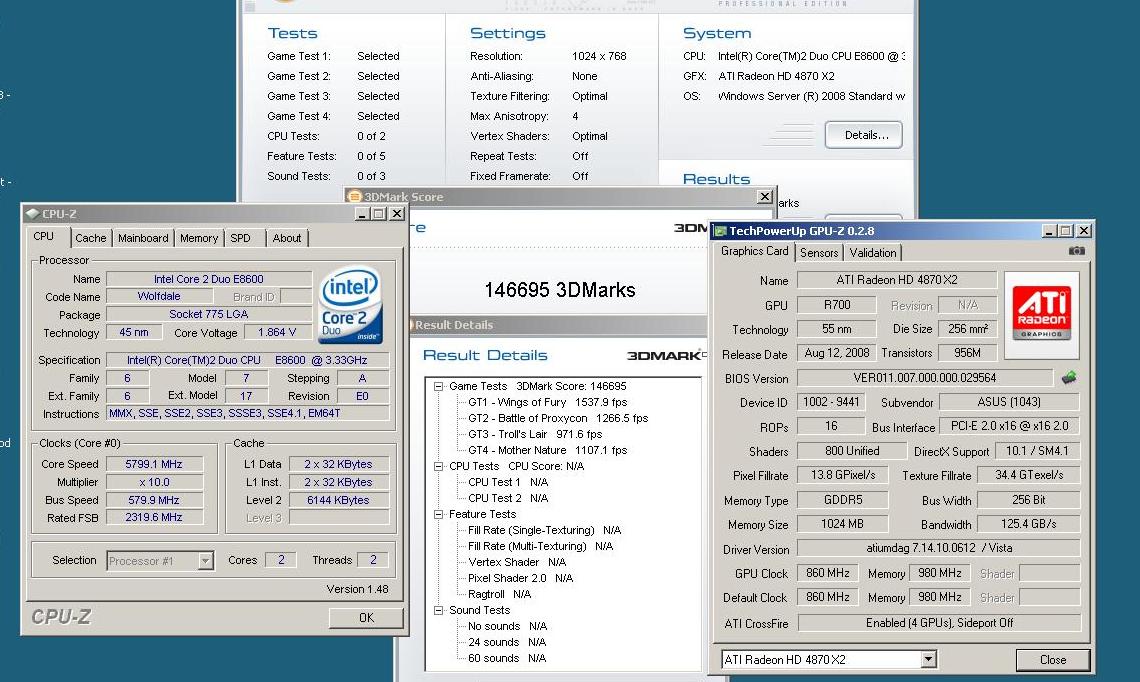The width and height of the screenshot is (1140, 682).
Task: Select Pixel Shader 2.0 row
Action: point(520,578)
